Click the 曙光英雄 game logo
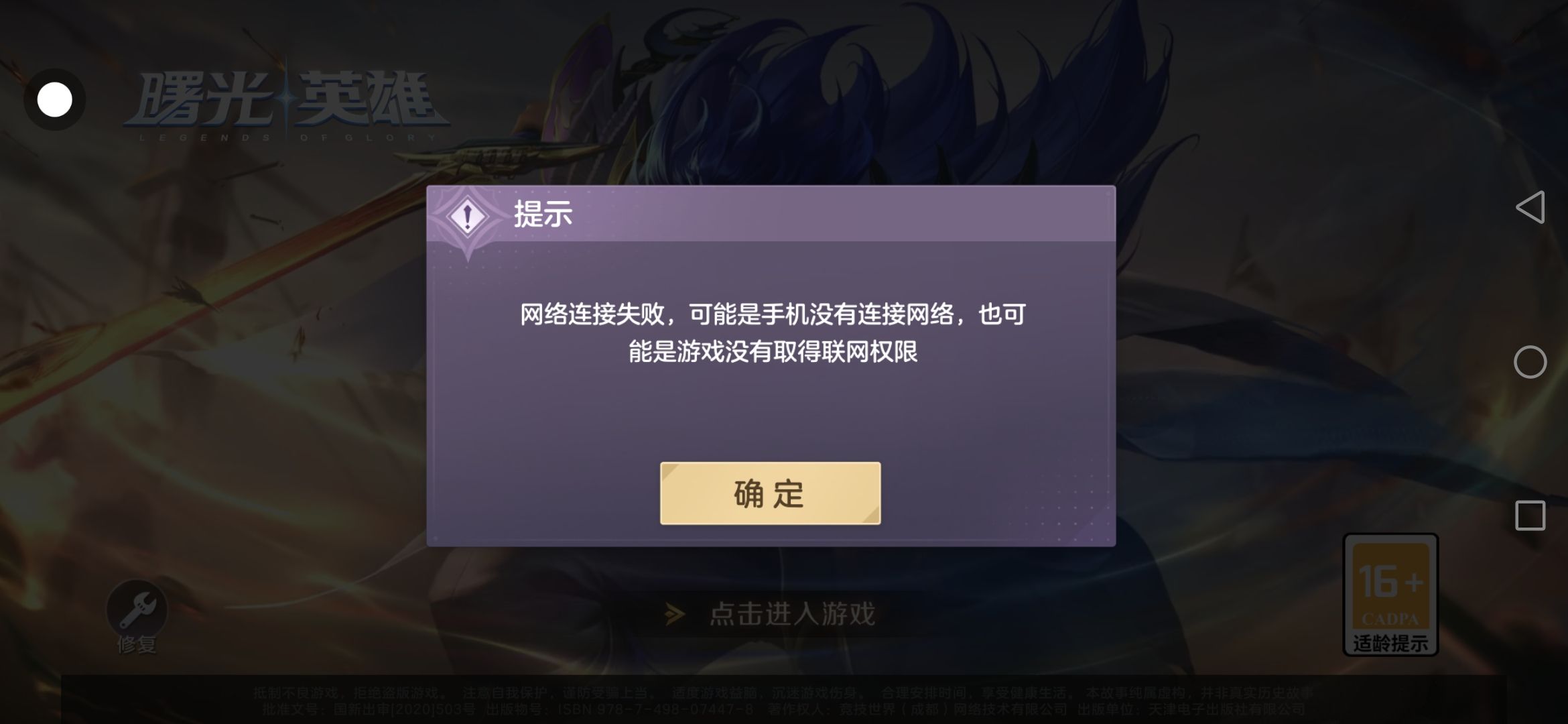Image resolution: width=1568 pixels, height=724 pixels. tap(287, 101)
